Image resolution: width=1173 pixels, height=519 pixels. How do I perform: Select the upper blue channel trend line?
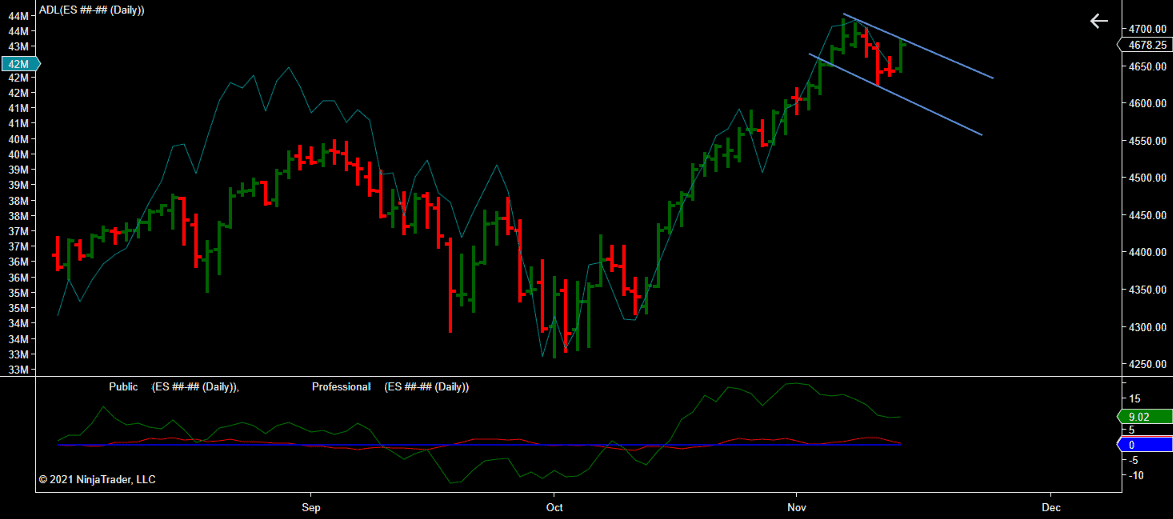[918, 46]
